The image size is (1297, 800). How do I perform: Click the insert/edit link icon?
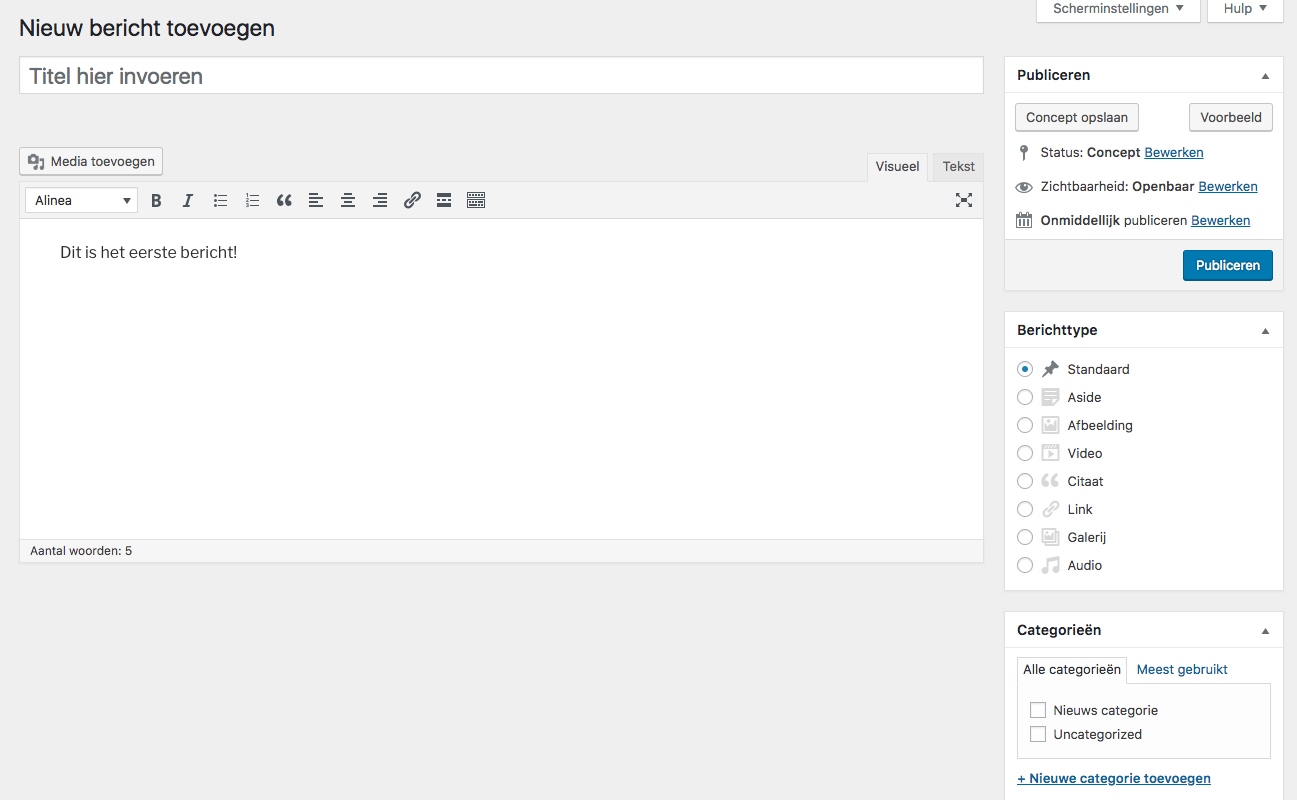point(412,201)
